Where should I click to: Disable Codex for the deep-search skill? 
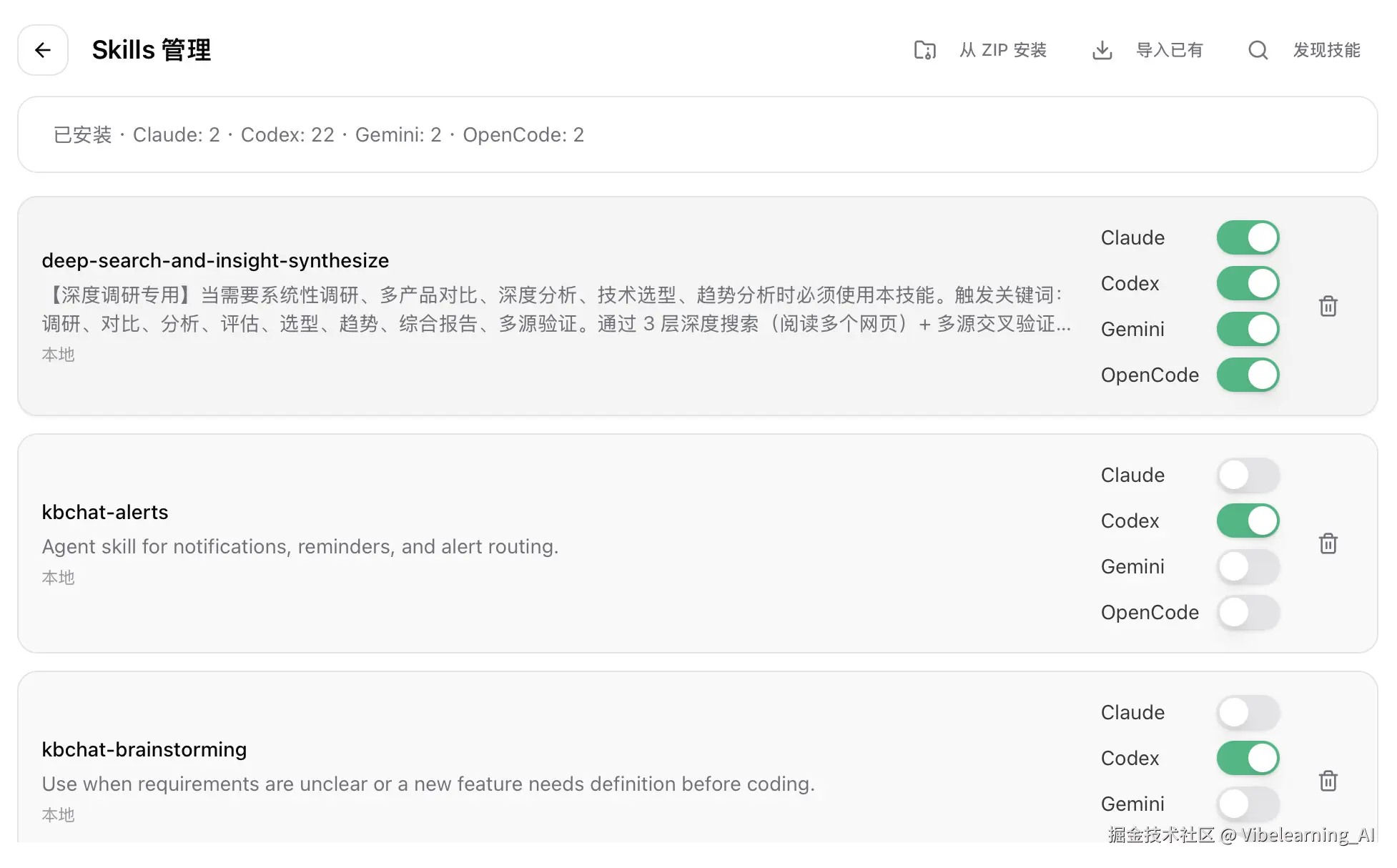click(x=1248, y=283)
